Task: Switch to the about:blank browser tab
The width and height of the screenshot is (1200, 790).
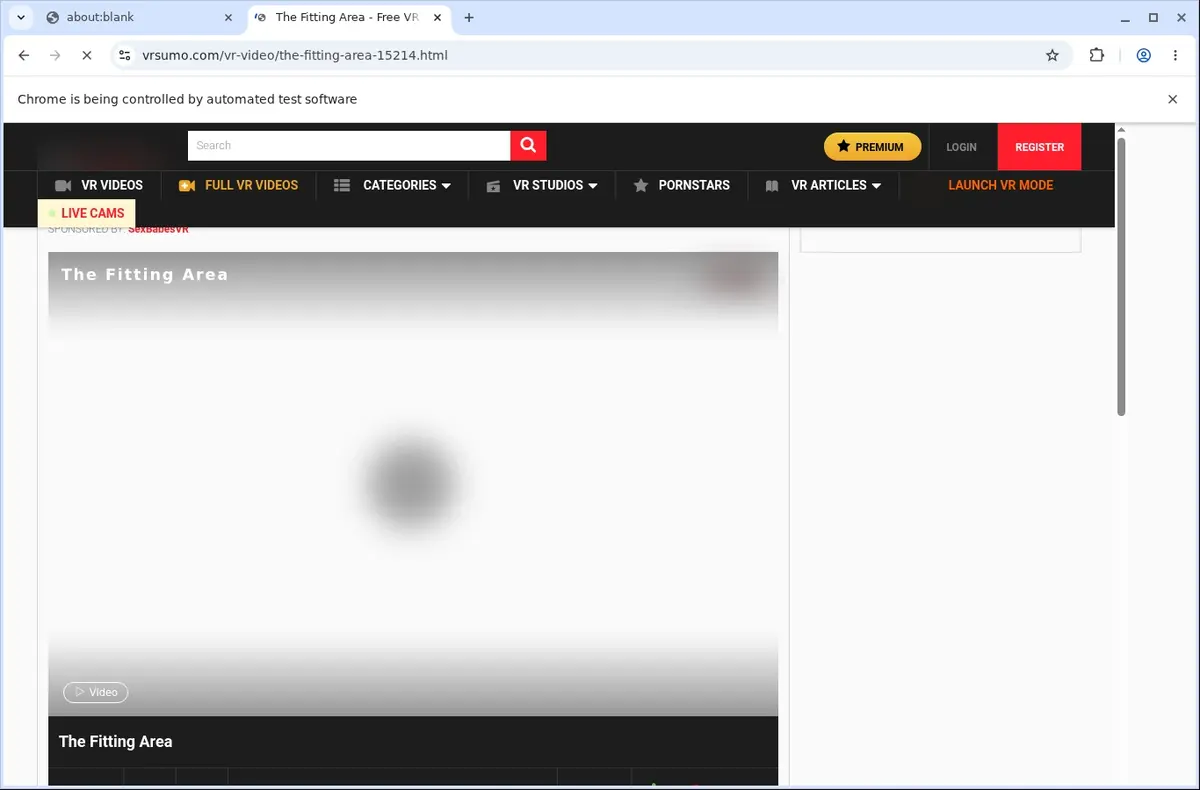Action: 138,17
